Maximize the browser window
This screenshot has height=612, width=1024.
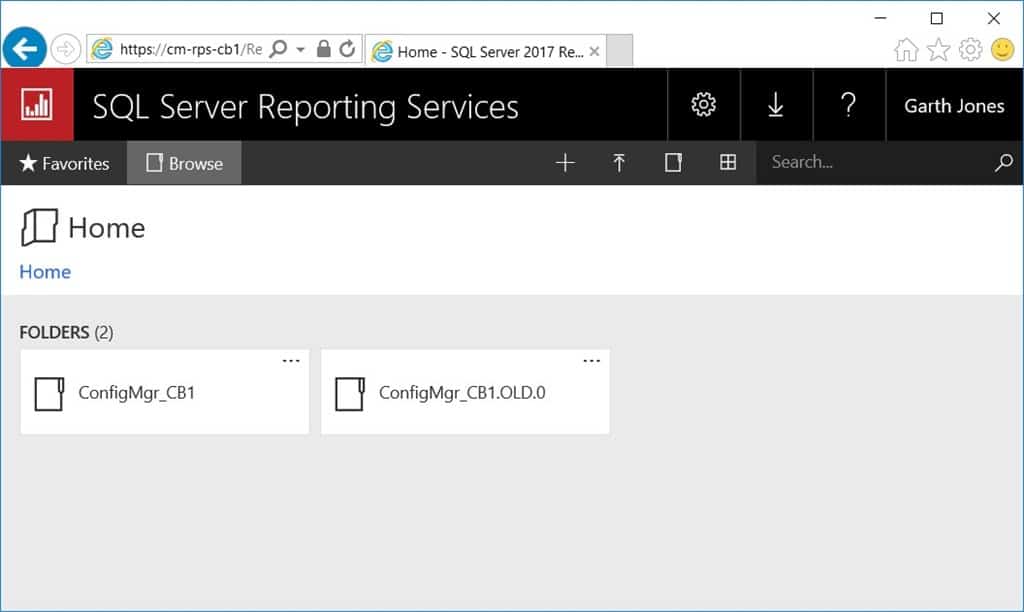click(x=936, y=18)
